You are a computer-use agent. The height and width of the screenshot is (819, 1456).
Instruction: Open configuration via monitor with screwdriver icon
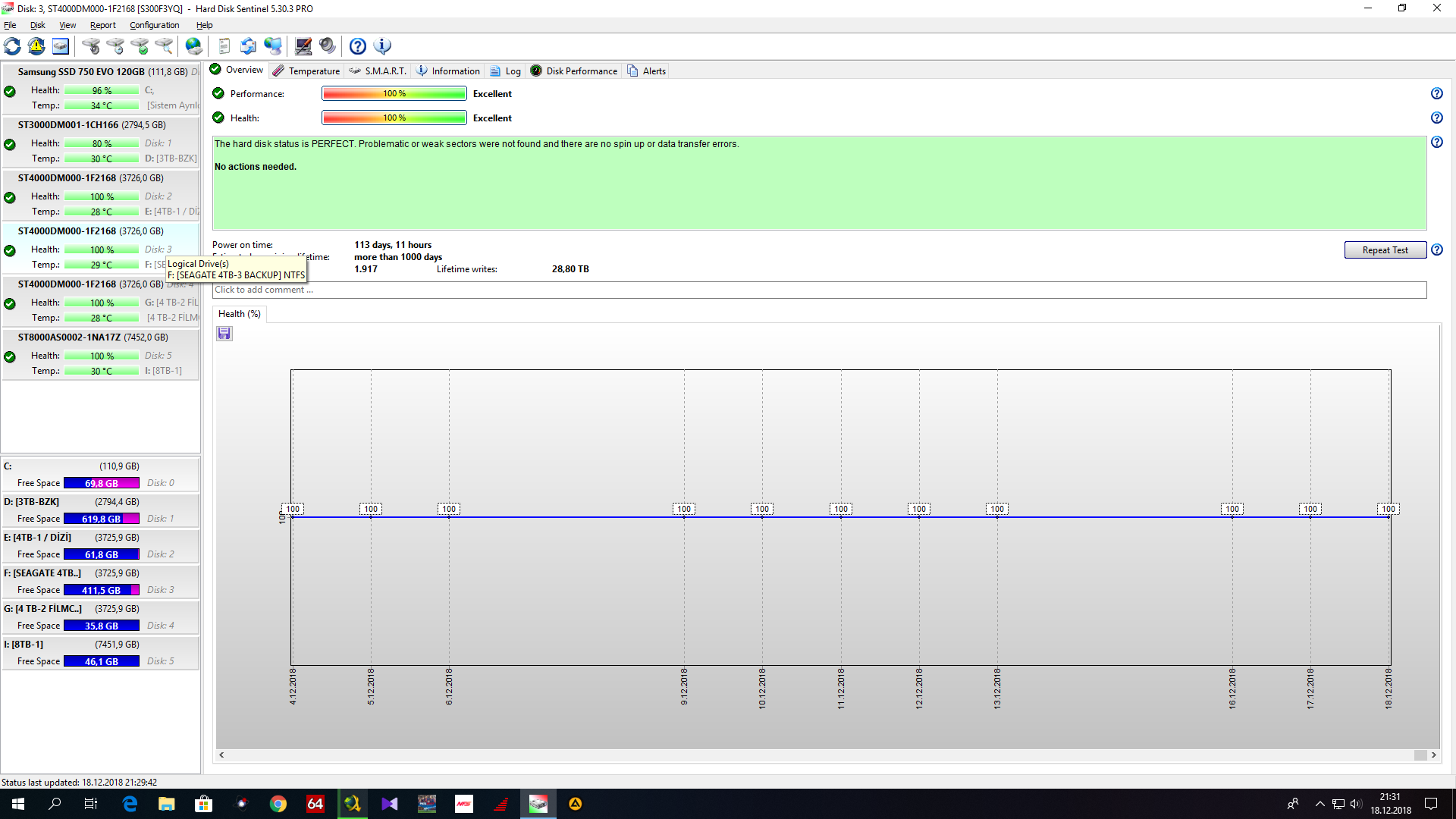[x=303, y=46]
